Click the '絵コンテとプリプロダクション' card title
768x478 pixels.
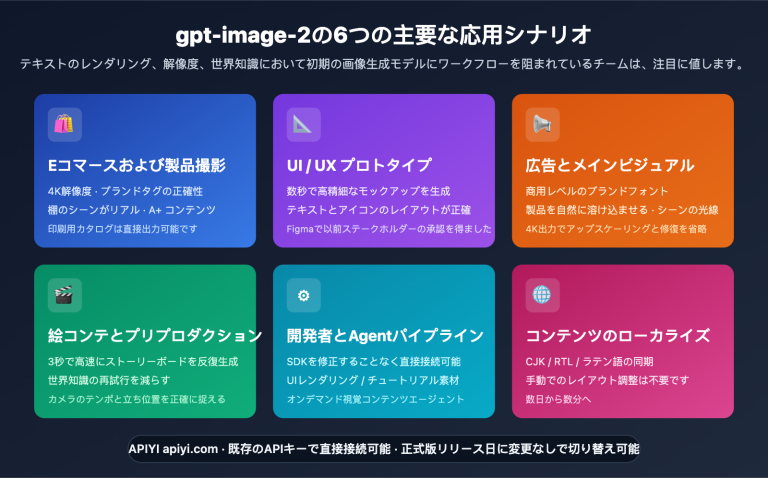(x=155, y=336)
